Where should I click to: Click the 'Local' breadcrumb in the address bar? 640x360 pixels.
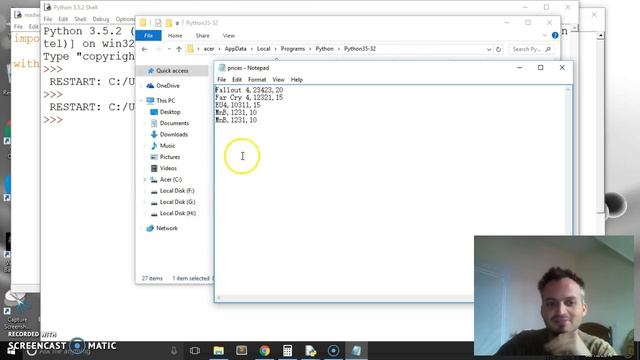tap(264, 49)
